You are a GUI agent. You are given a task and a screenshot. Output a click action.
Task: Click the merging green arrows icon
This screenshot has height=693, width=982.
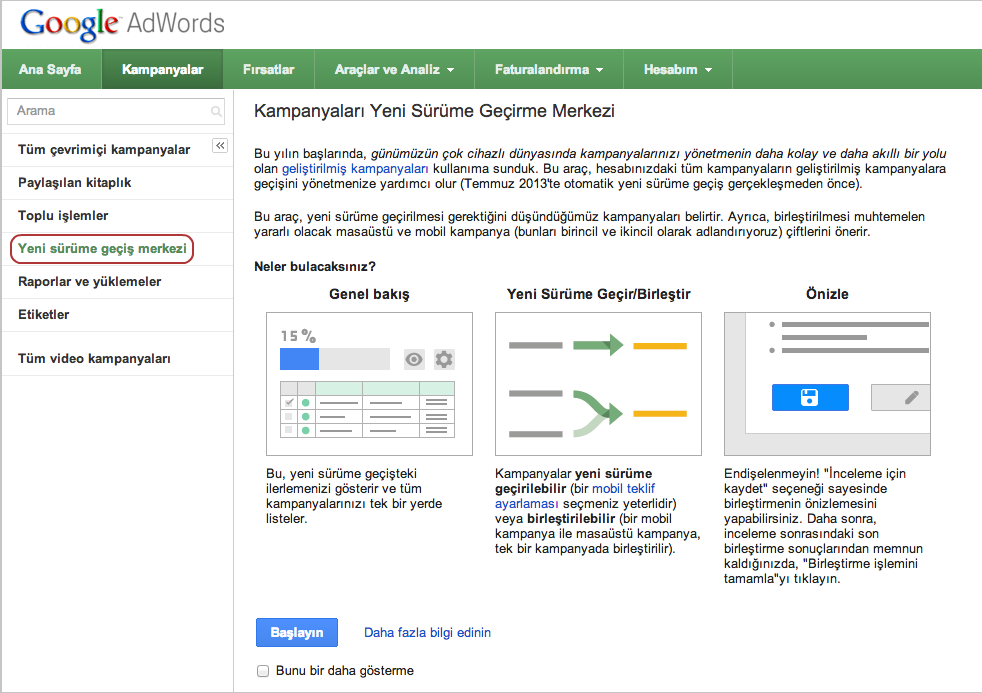pyautogui.click(x=598, y=413)
